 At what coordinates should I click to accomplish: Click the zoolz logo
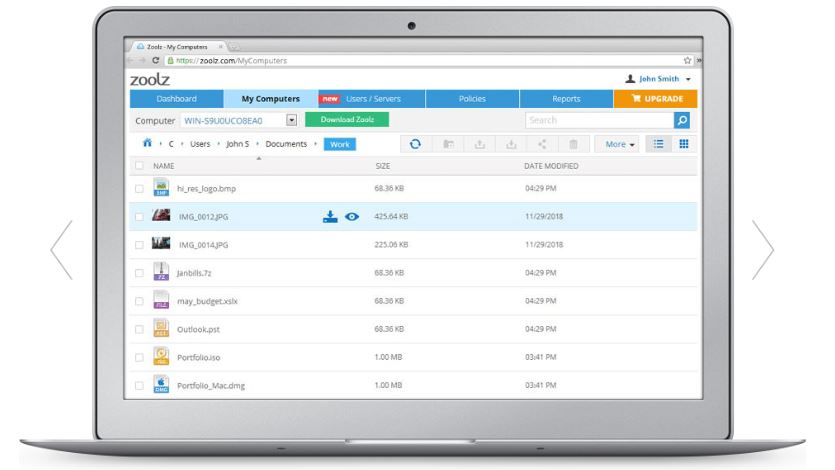pos(150,80)
